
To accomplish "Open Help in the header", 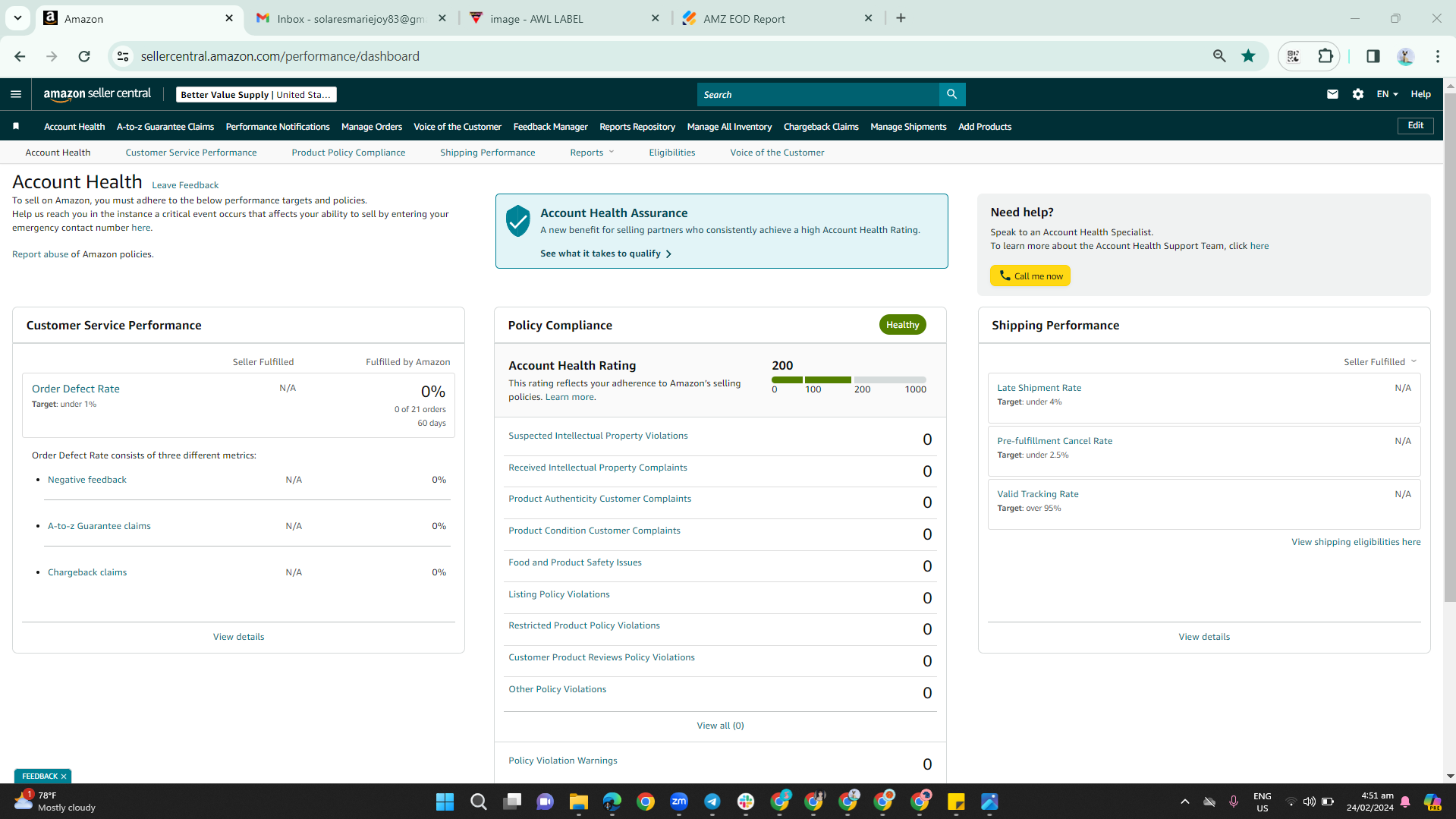I will pyautogui.click(x=1420, y=94).
